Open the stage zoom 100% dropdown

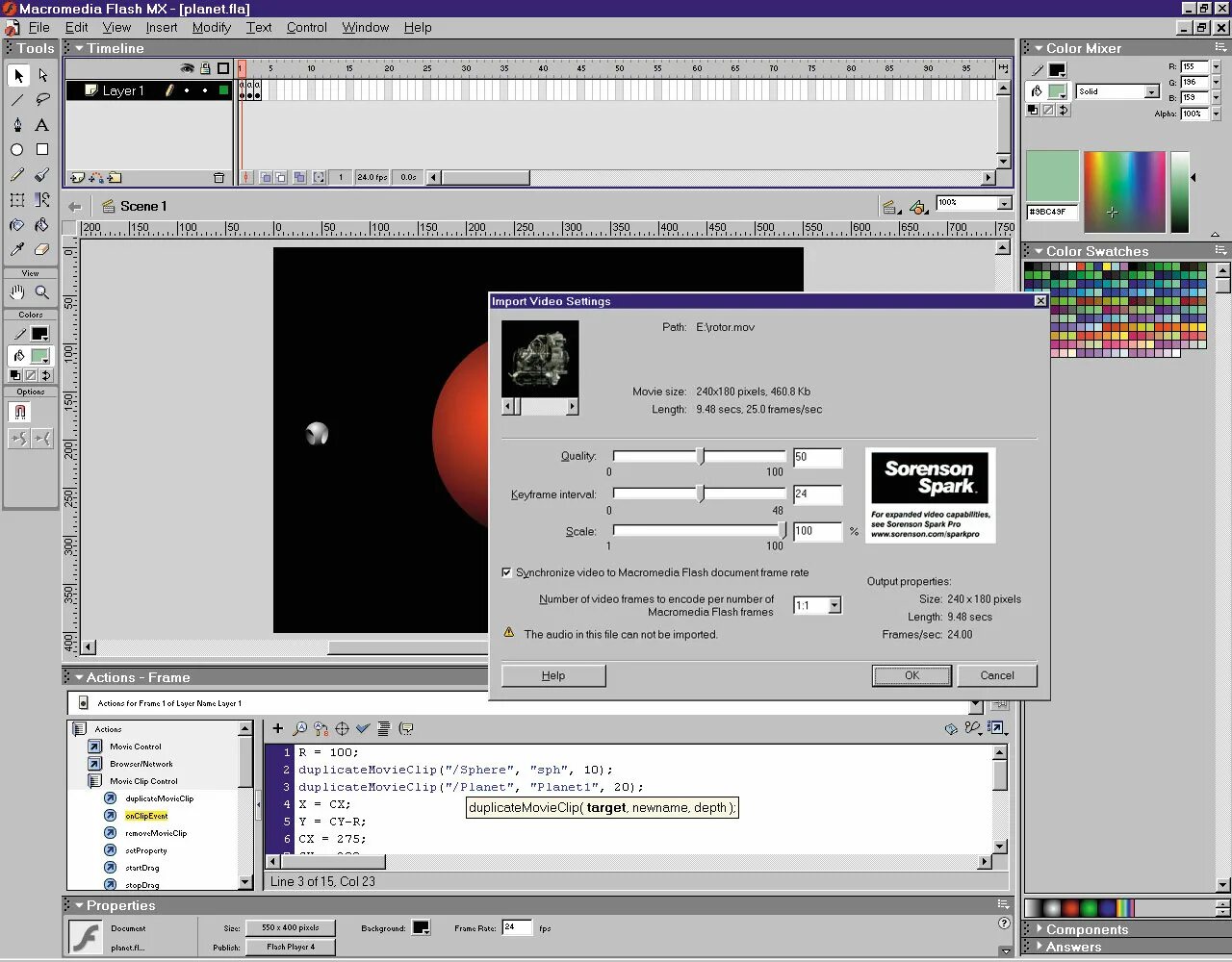pyautogui.click(x=1005, y=204)
